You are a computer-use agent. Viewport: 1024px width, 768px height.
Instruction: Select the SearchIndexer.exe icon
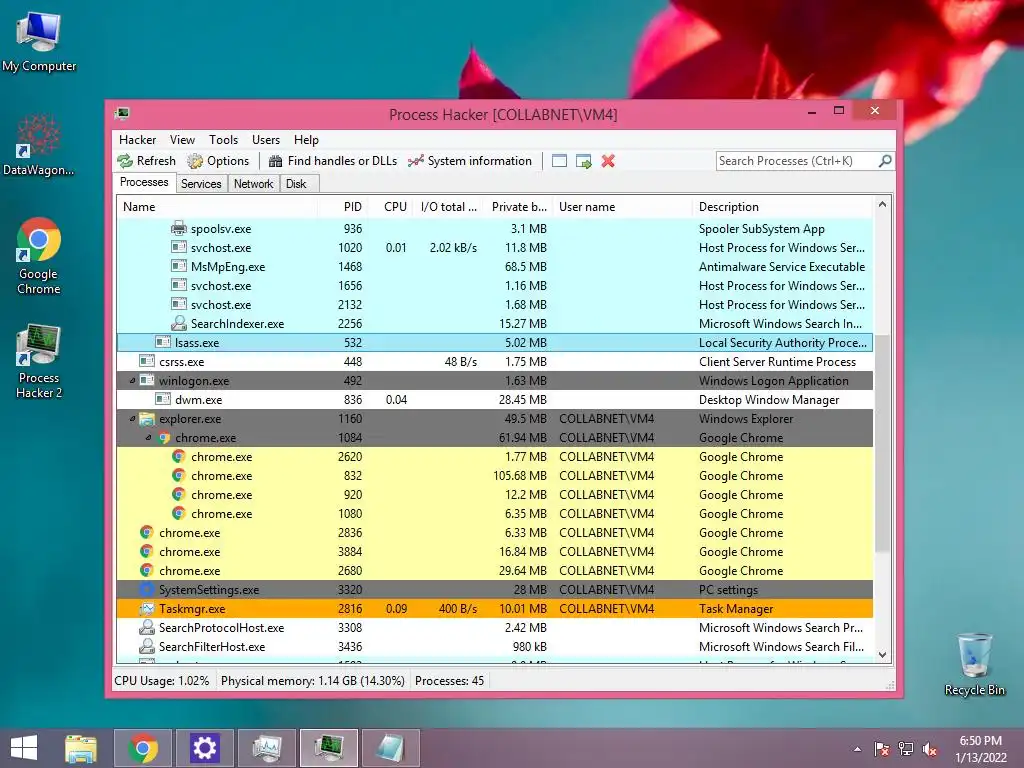(178, 323)
